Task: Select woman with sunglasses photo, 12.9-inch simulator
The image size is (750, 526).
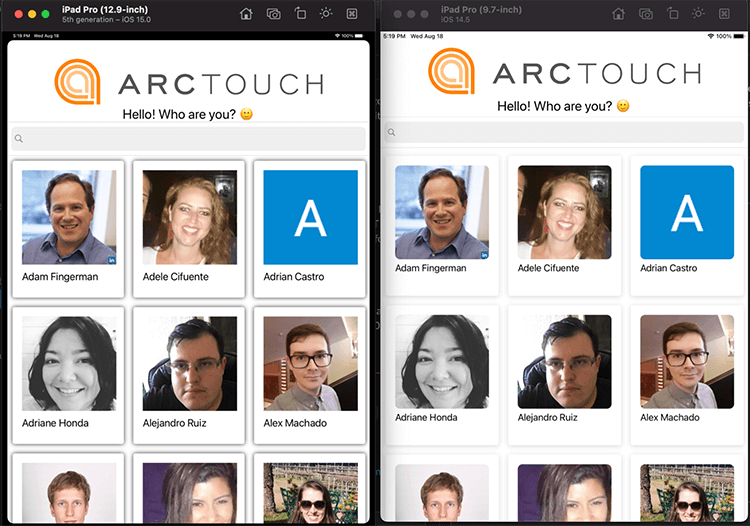Action: (x=310, y=493)
